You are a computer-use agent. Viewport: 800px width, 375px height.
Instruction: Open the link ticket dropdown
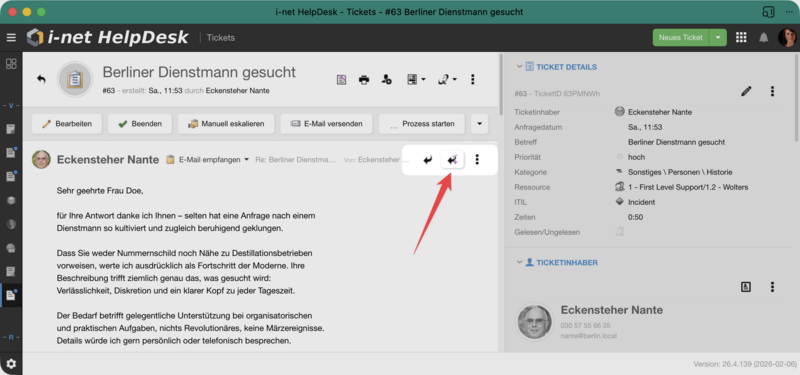(446, 80)
